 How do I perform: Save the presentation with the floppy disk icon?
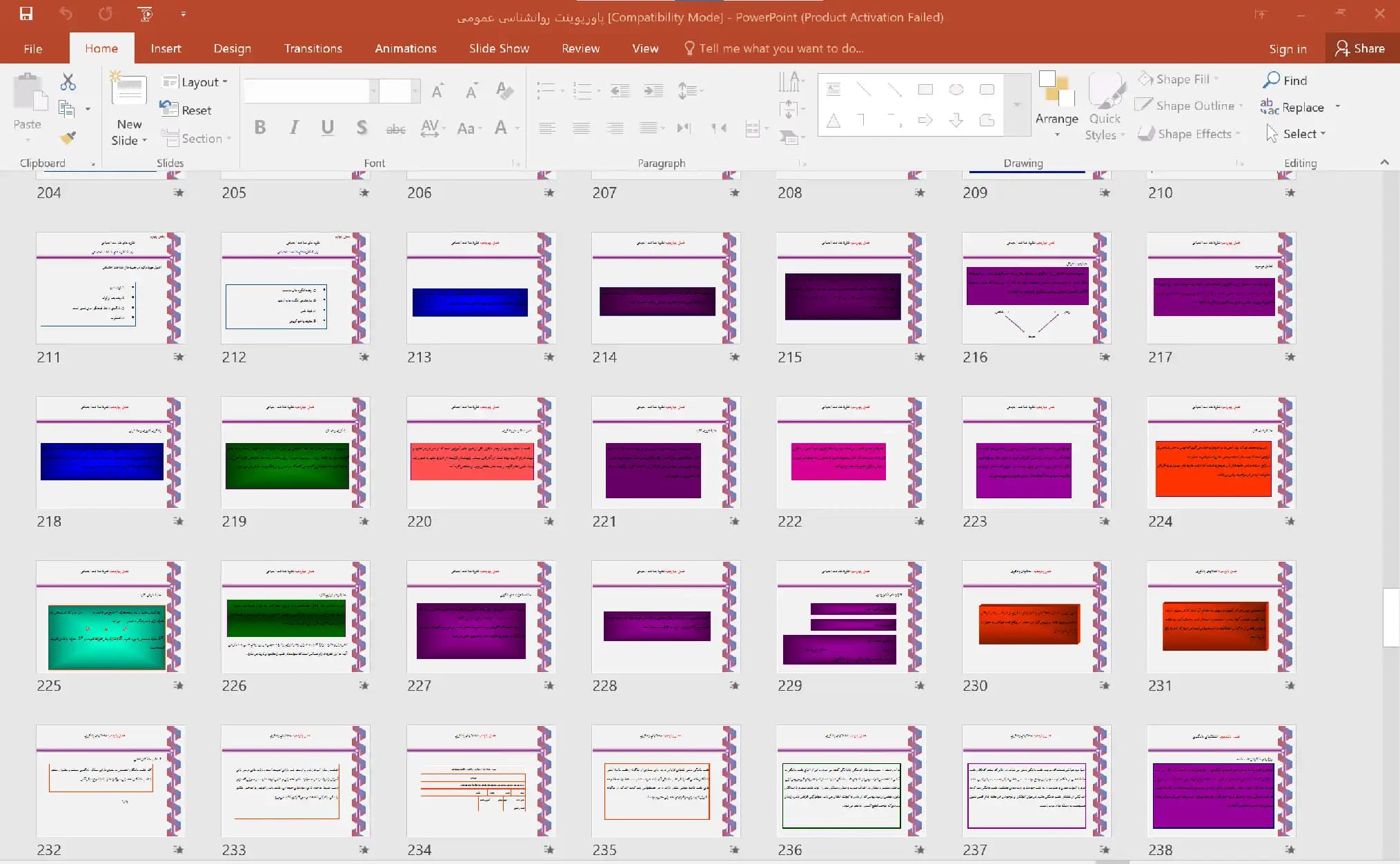[26, 14]
